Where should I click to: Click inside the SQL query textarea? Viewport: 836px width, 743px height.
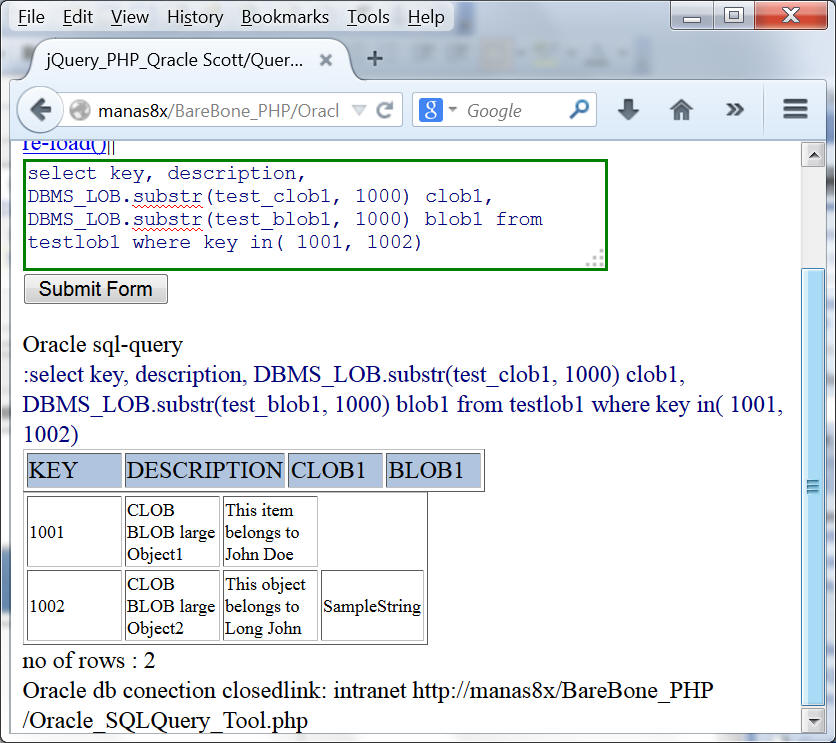[316, 215]
